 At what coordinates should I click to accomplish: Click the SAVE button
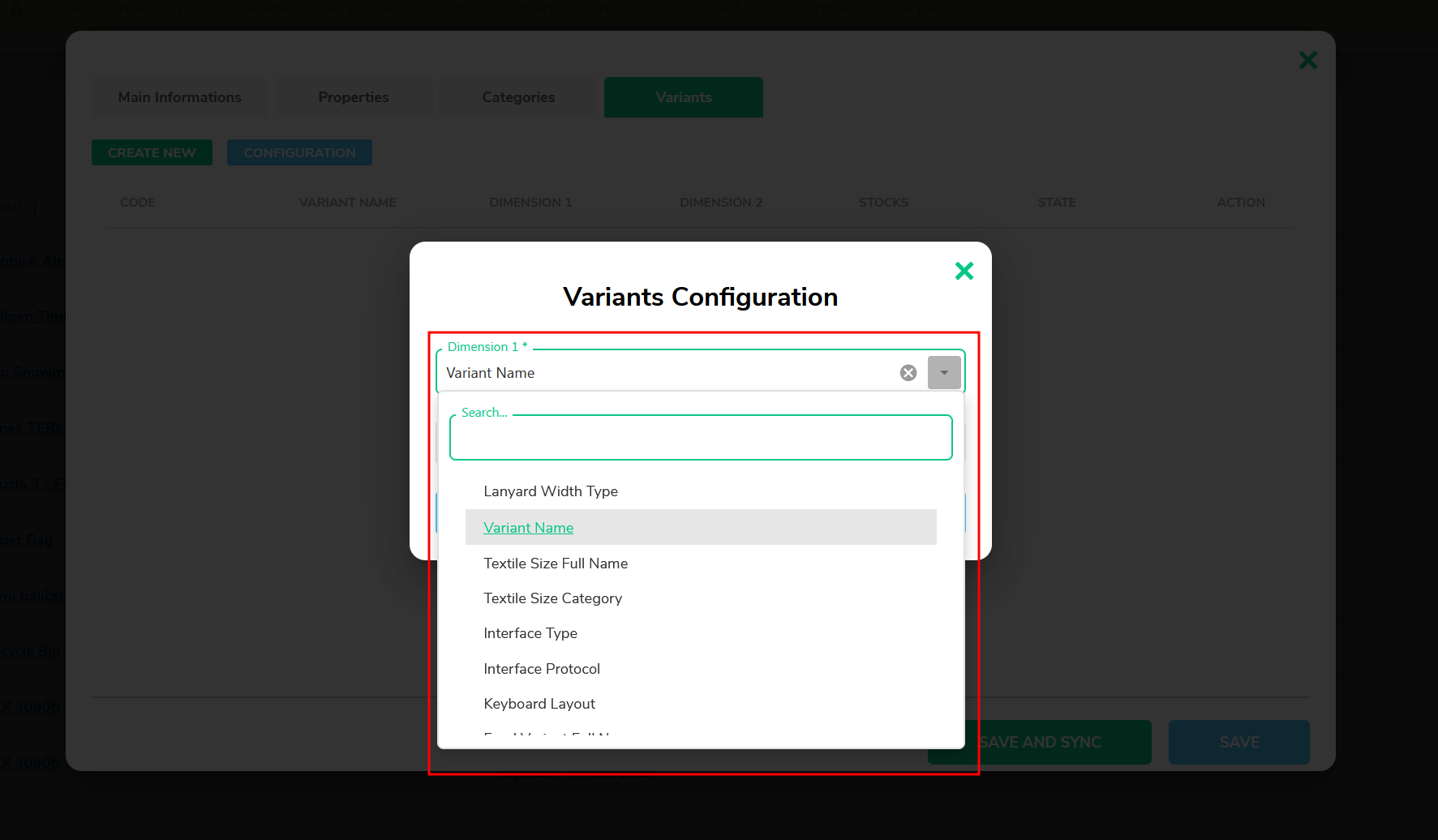click(x=1239, y=742)
